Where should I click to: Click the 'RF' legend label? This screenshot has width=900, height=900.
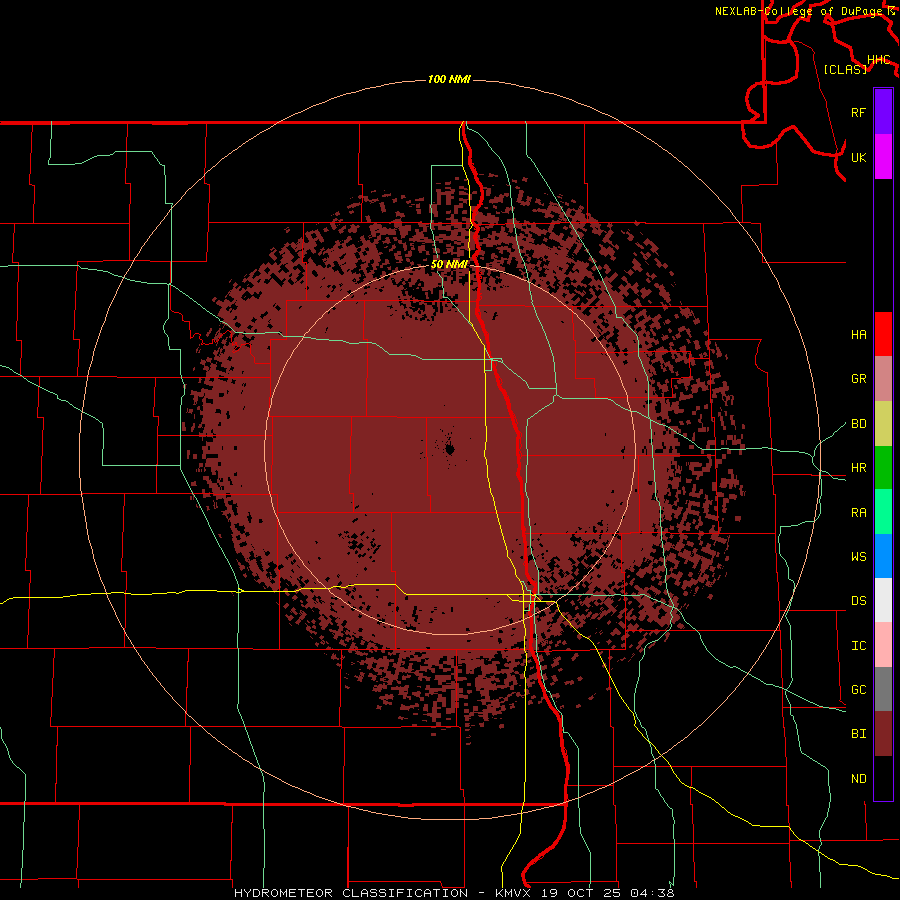[x=858, y=112]
